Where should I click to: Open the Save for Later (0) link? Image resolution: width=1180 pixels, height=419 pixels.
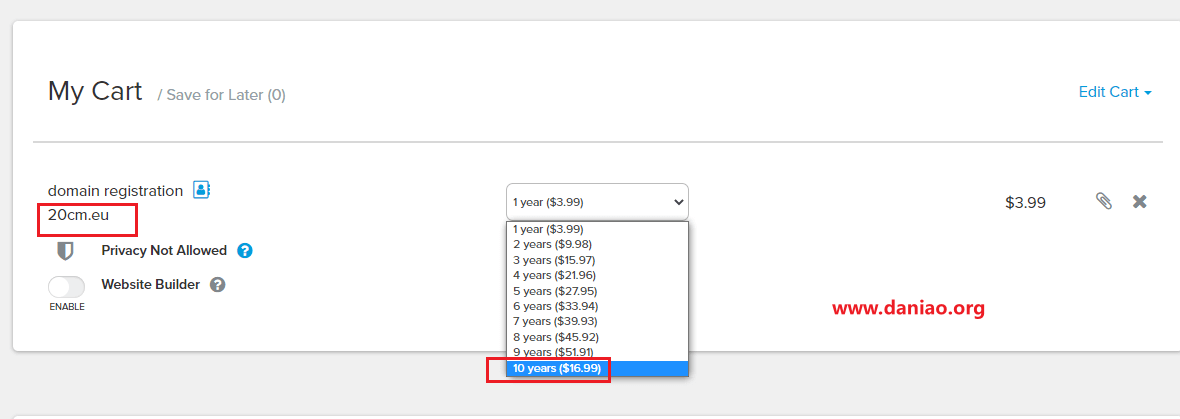[x=225, y=95]
